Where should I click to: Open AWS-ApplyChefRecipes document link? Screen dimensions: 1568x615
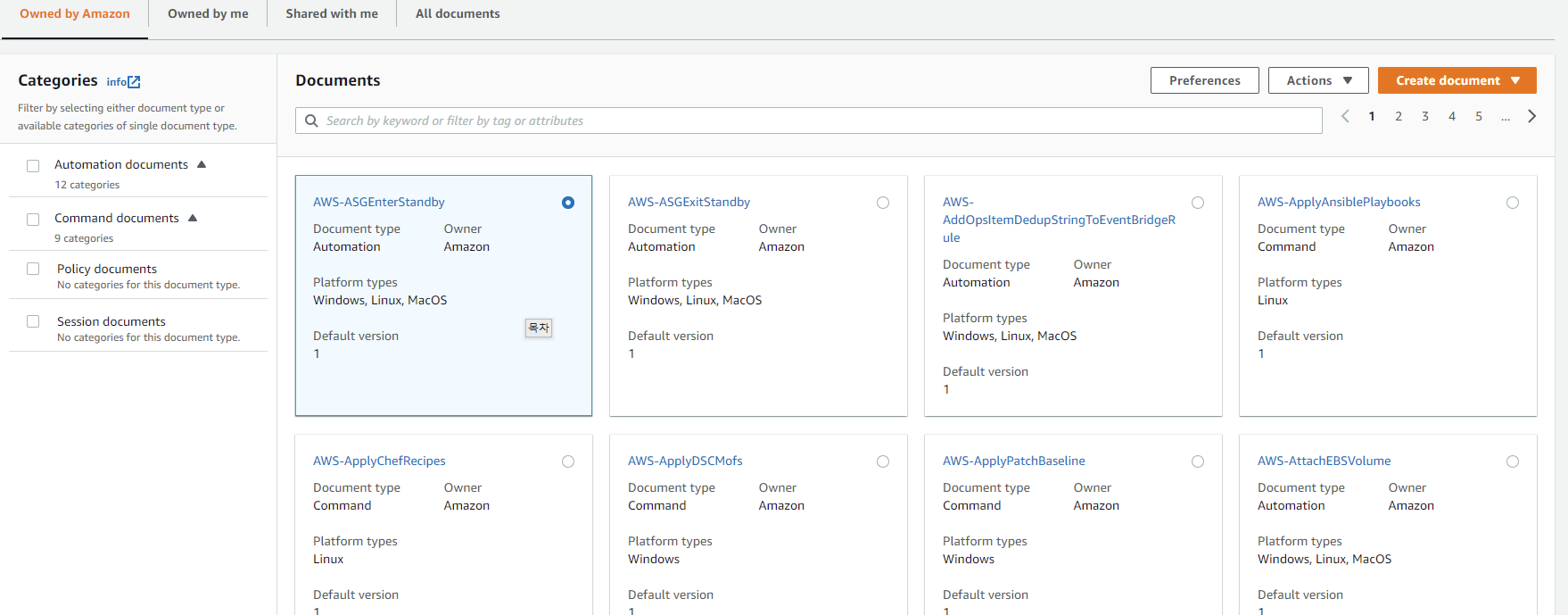tap(379, 461)
